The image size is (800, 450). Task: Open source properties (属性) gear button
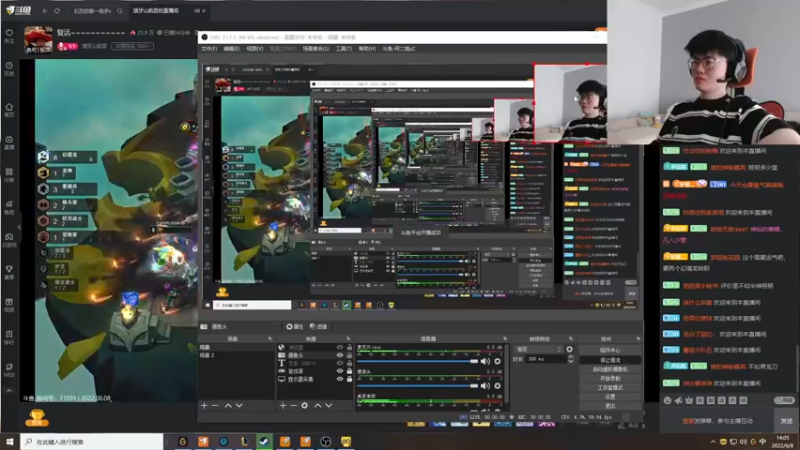click(294, 327)
